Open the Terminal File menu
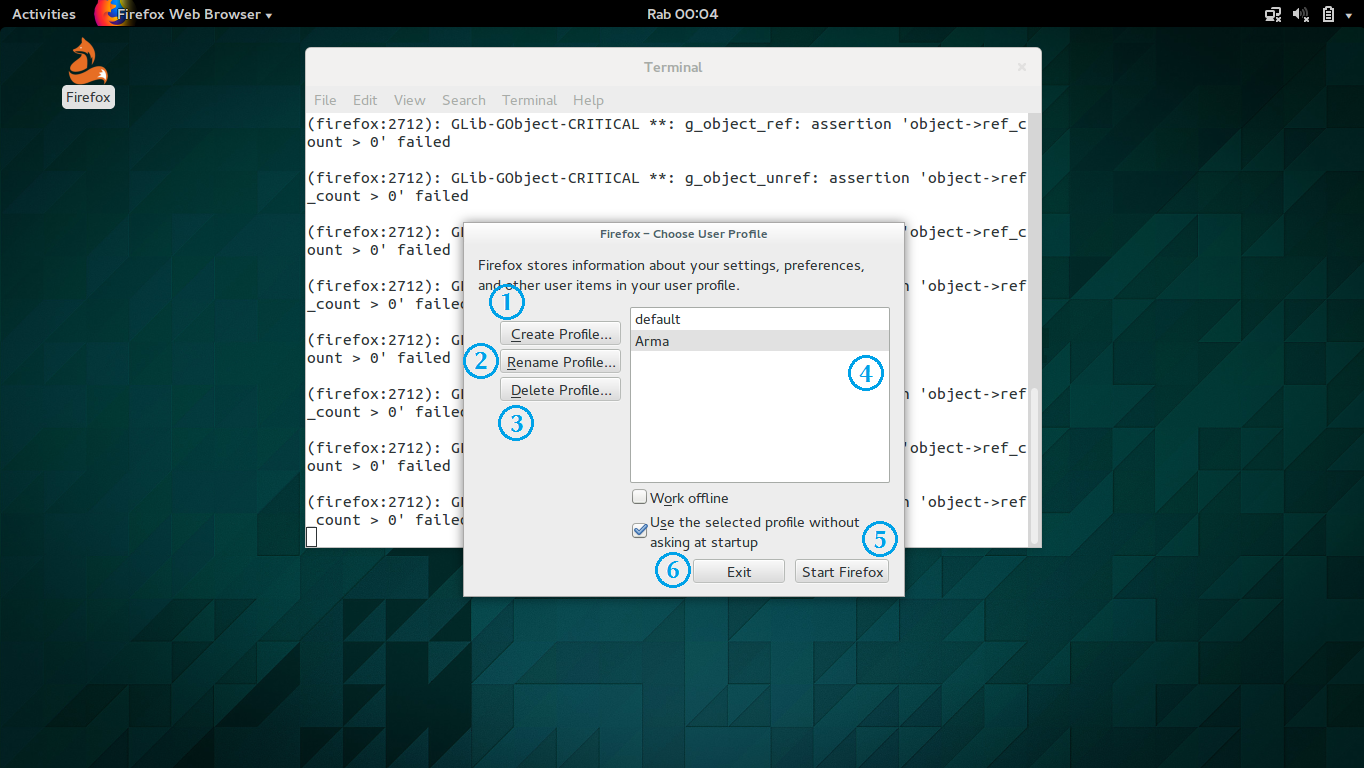This screenshot has width=1364, height=768. [325, 100]
